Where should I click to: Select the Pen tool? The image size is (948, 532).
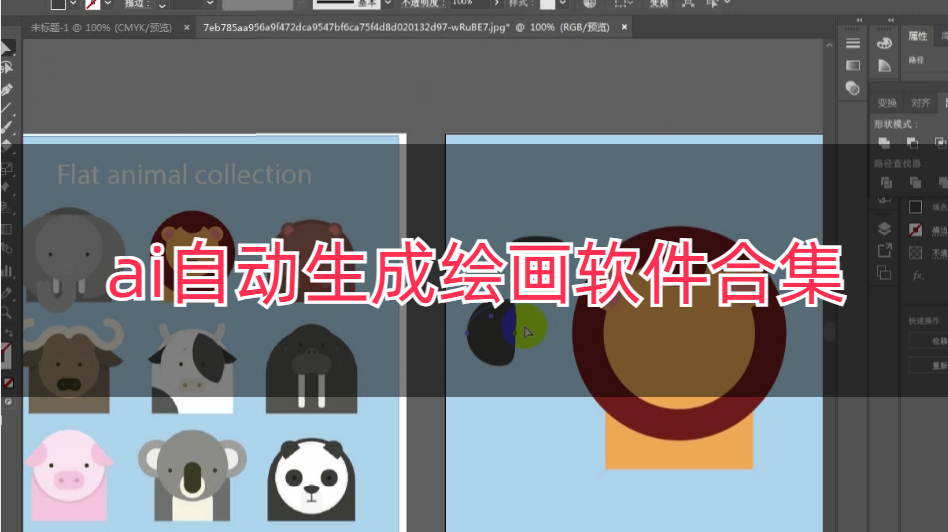coord(7,89)
